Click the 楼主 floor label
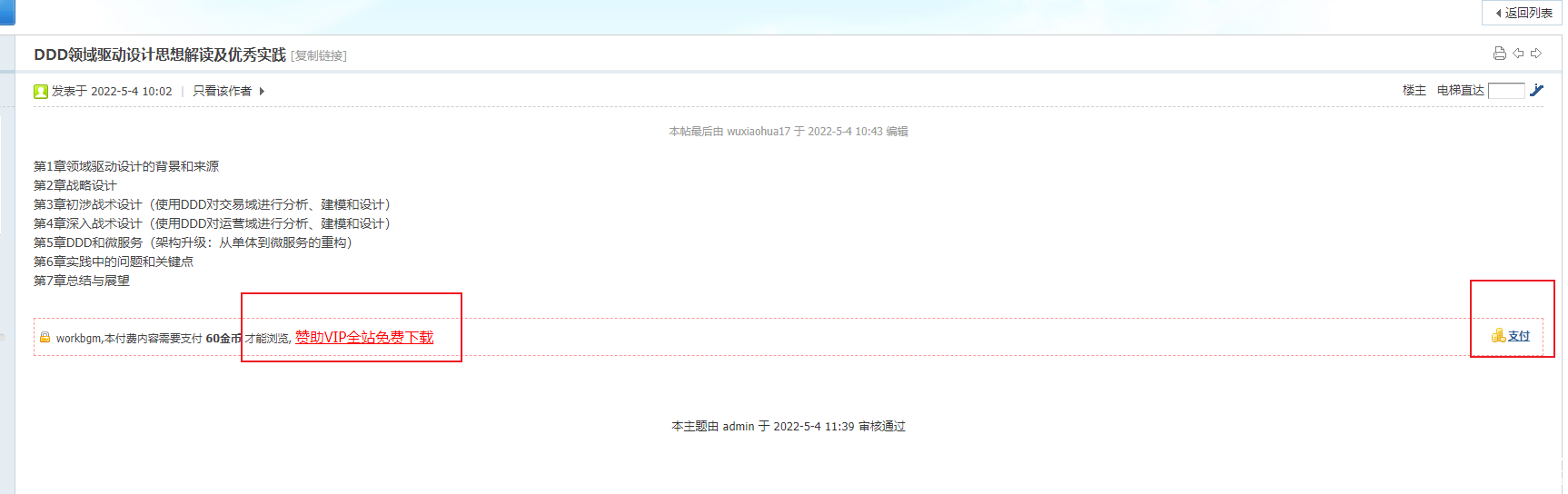Image resolution: width=1568 pixels, height=494 pixels. tap(1414, 90)
